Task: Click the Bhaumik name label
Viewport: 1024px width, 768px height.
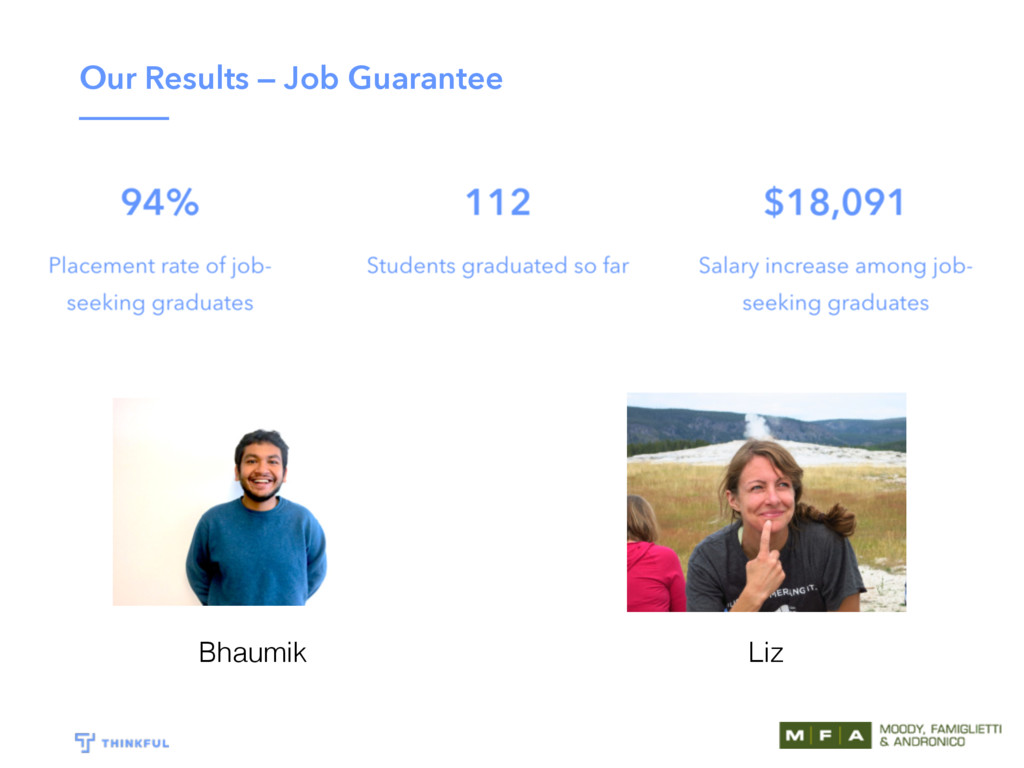Action: click(x=252, y=652)
